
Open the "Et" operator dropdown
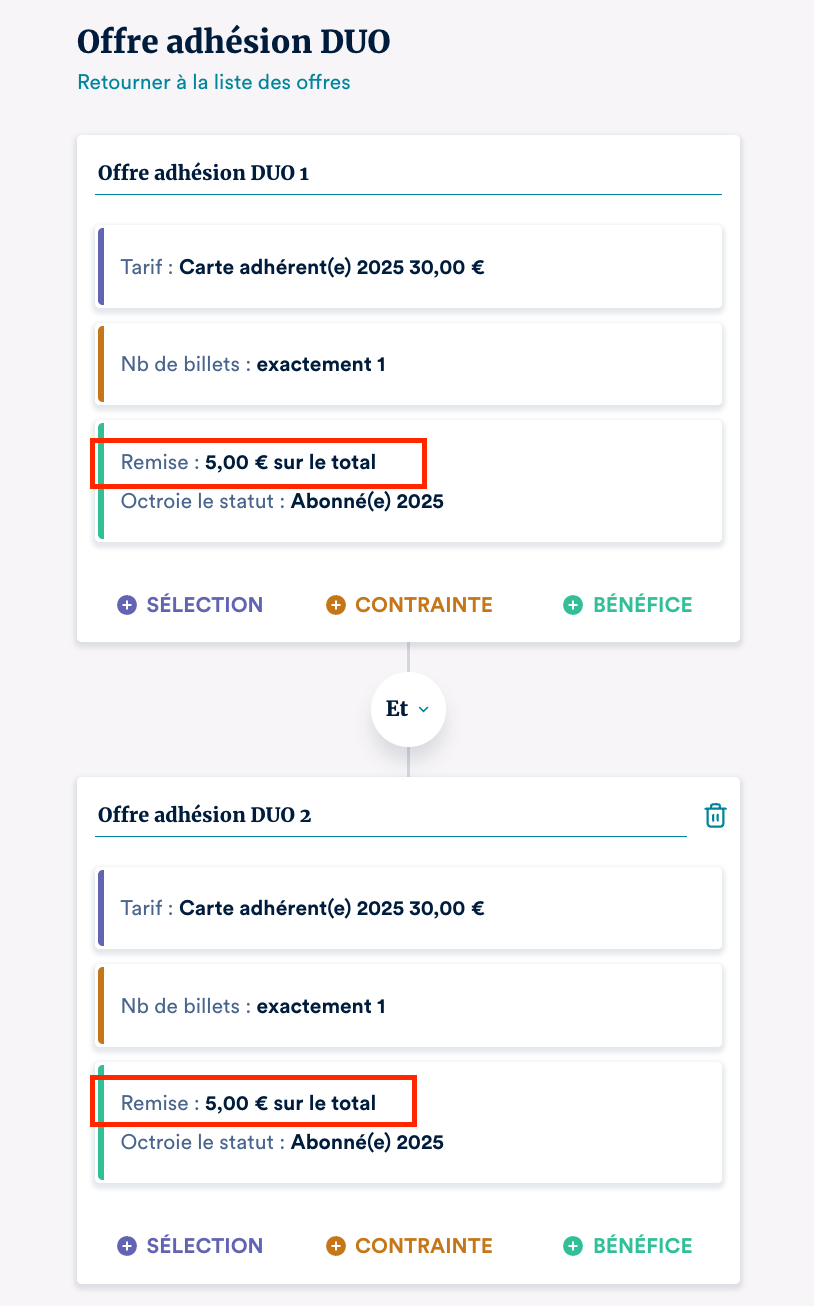click(408, 709)
